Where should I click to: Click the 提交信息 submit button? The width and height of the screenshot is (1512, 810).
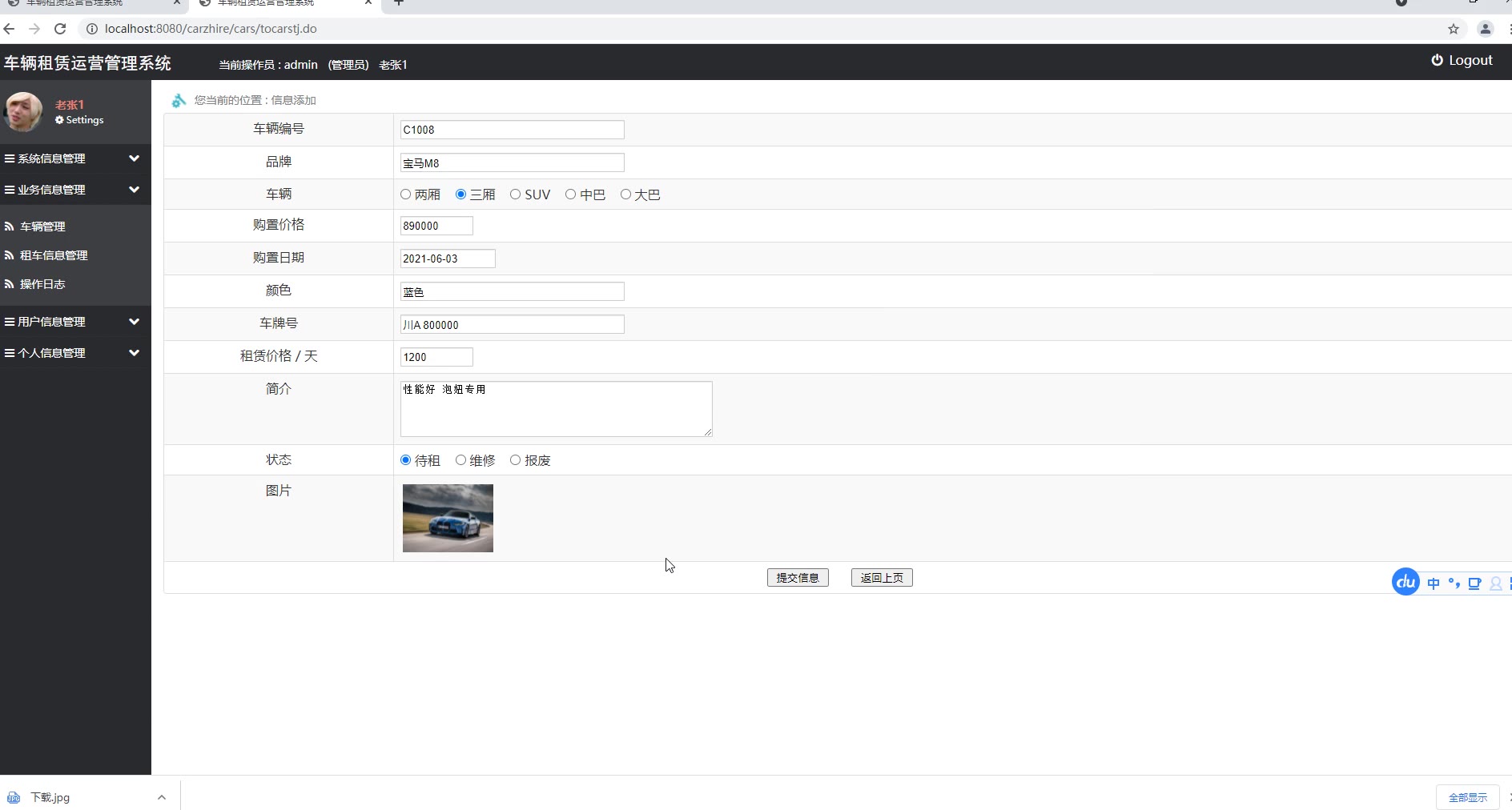tap(798, 578)
